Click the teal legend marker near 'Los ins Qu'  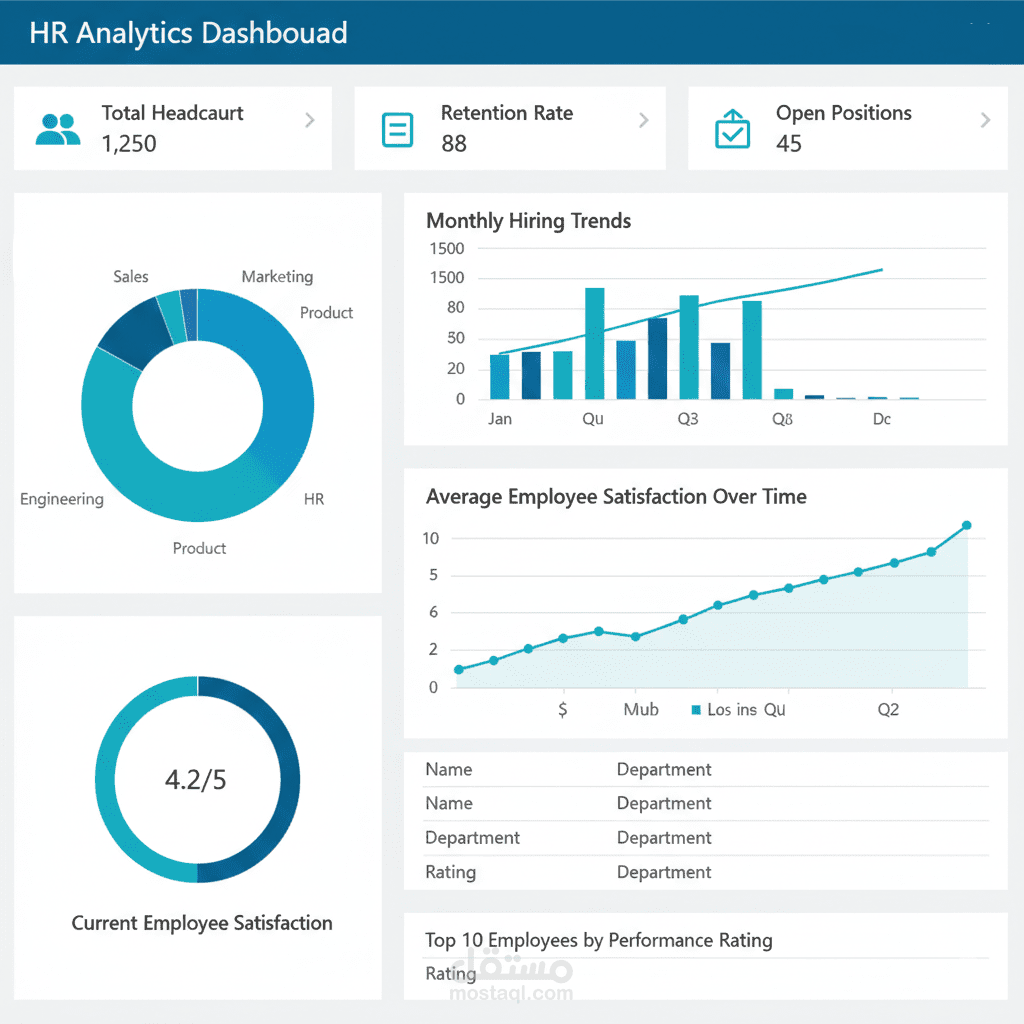pos(695,709)
